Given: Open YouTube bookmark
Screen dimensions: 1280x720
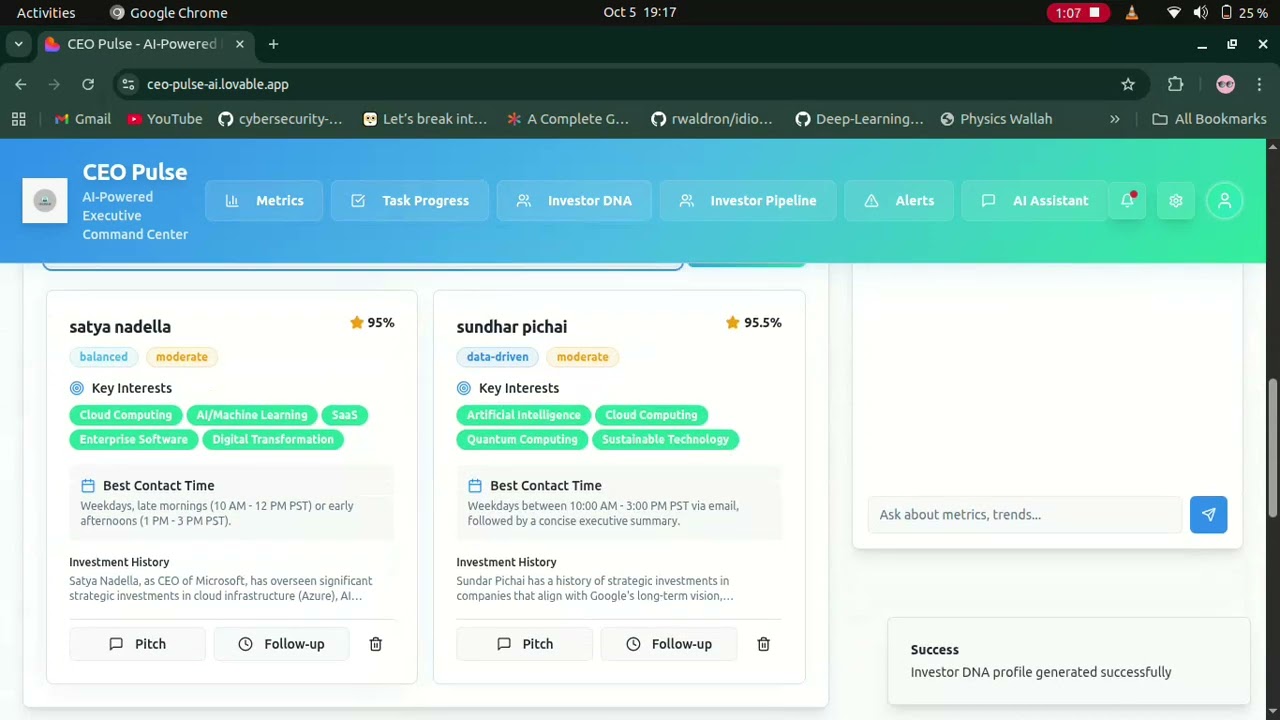Looking at the screenshot, I should click(x=165, y=119).
